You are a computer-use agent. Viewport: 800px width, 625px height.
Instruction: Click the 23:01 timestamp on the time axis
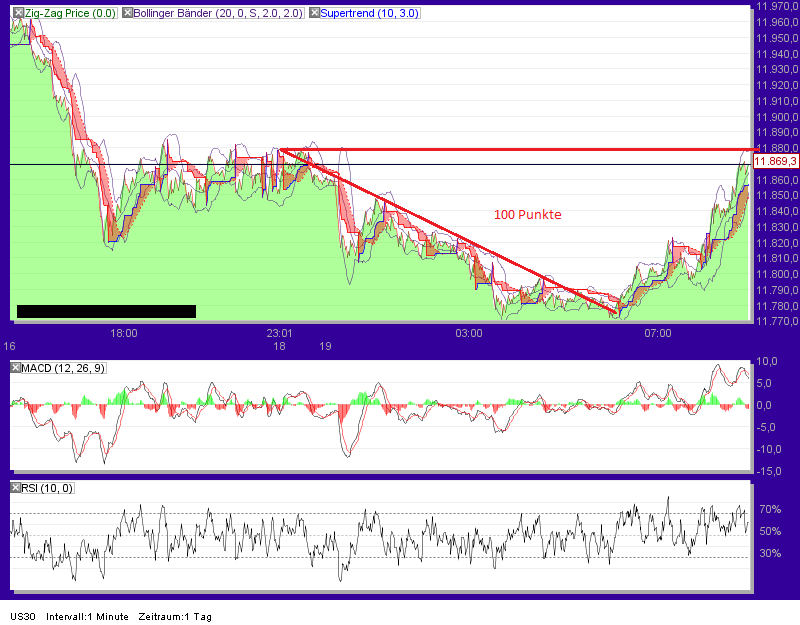coord(281,333)
